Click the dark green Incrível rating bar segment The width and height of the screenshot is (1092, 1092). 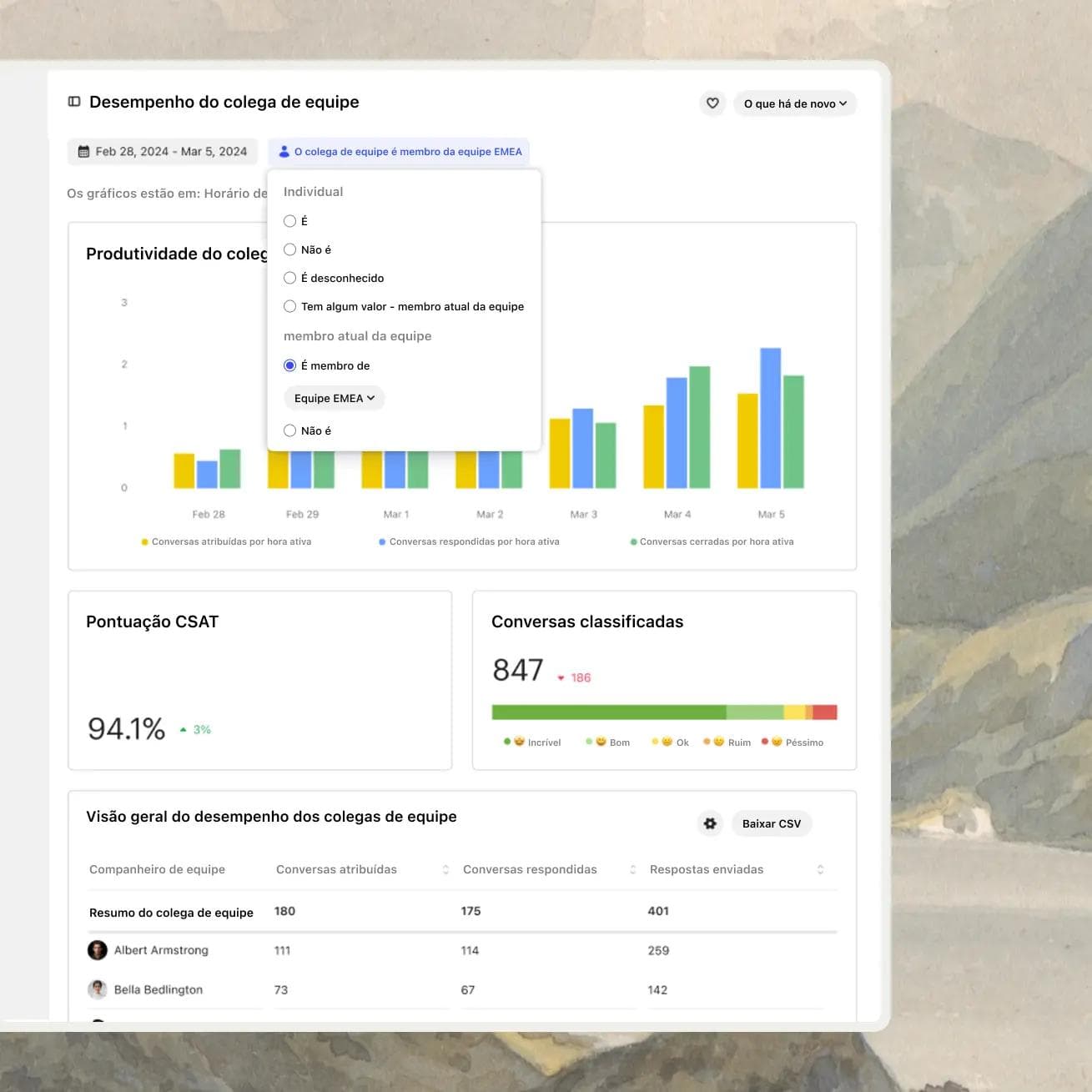[x=609, y=712]
